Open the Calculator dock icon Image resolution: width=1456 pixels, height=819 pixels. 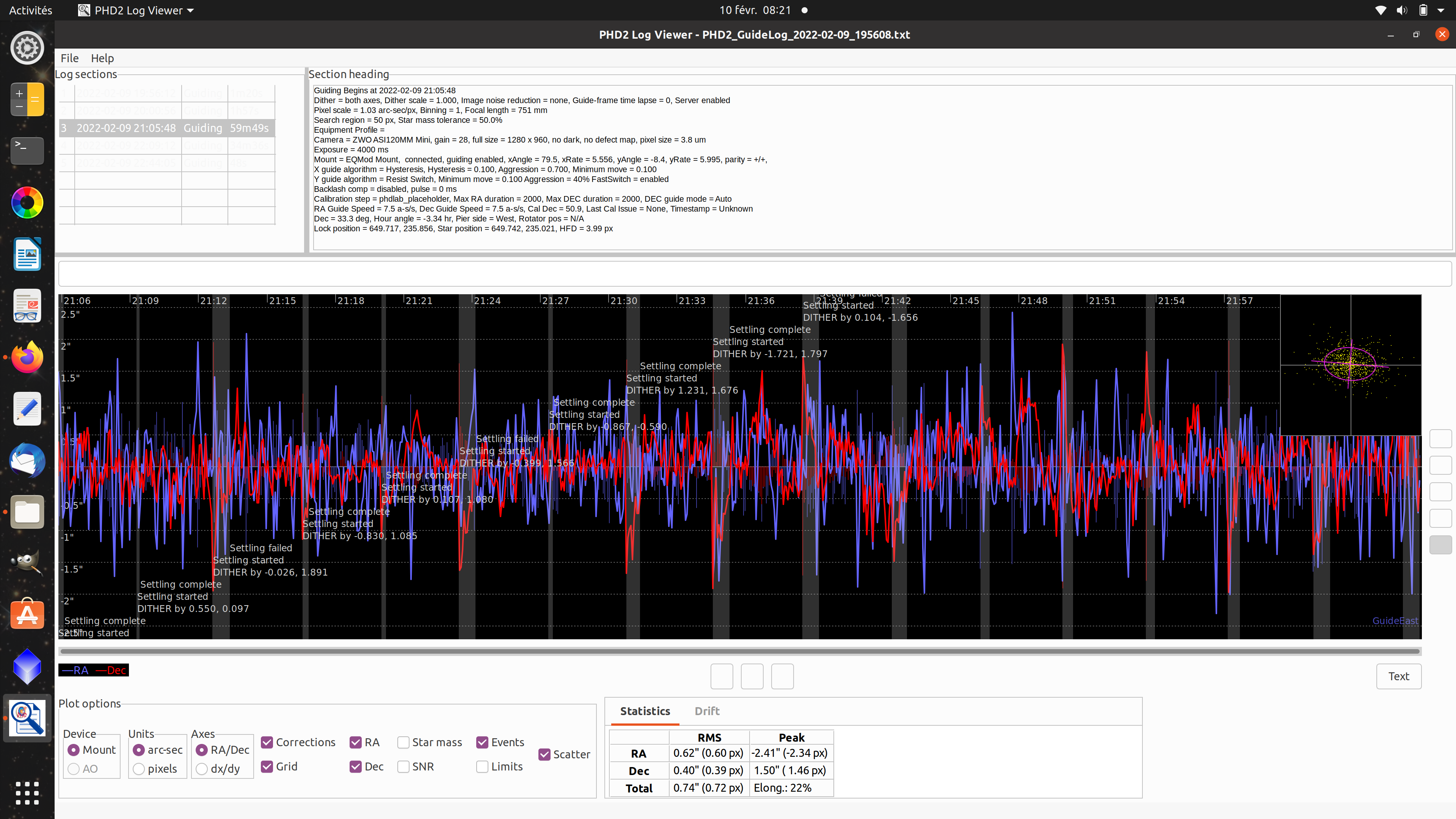pos(27,99)
